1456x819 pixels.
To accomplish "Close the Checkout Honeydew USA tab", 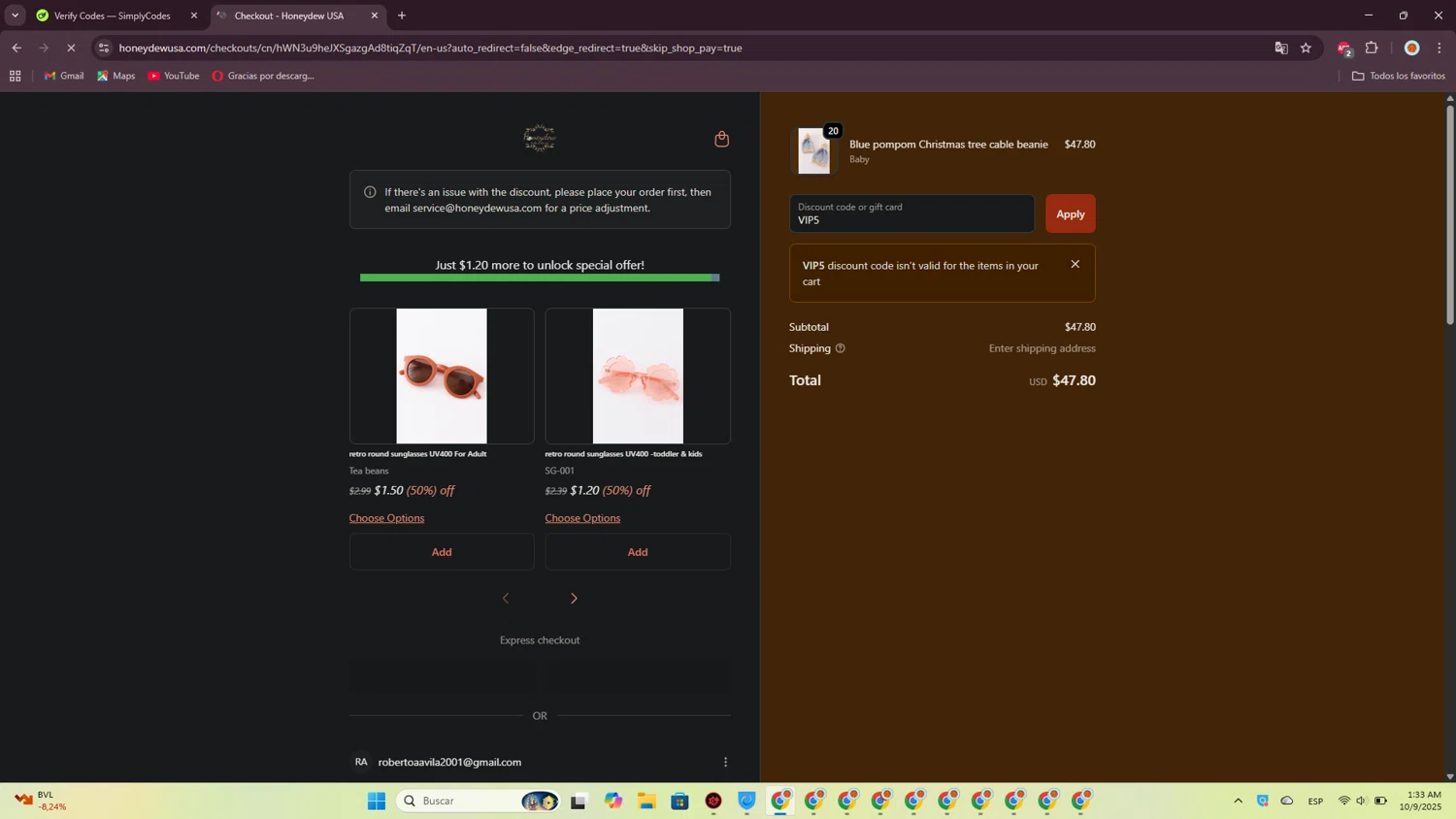I will 375,16.
